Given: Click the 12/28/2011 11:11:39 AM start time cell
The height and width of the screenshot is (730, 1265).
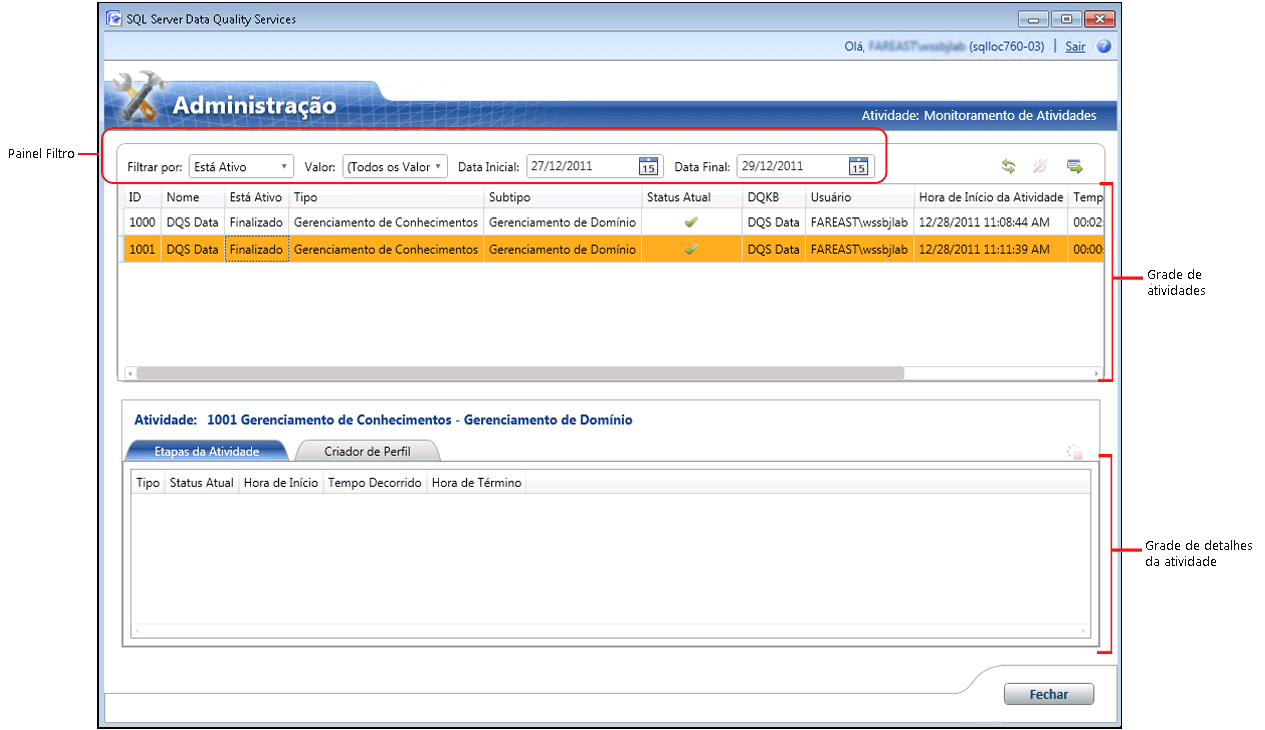Looking at the screenshot, I should [991, 249].
